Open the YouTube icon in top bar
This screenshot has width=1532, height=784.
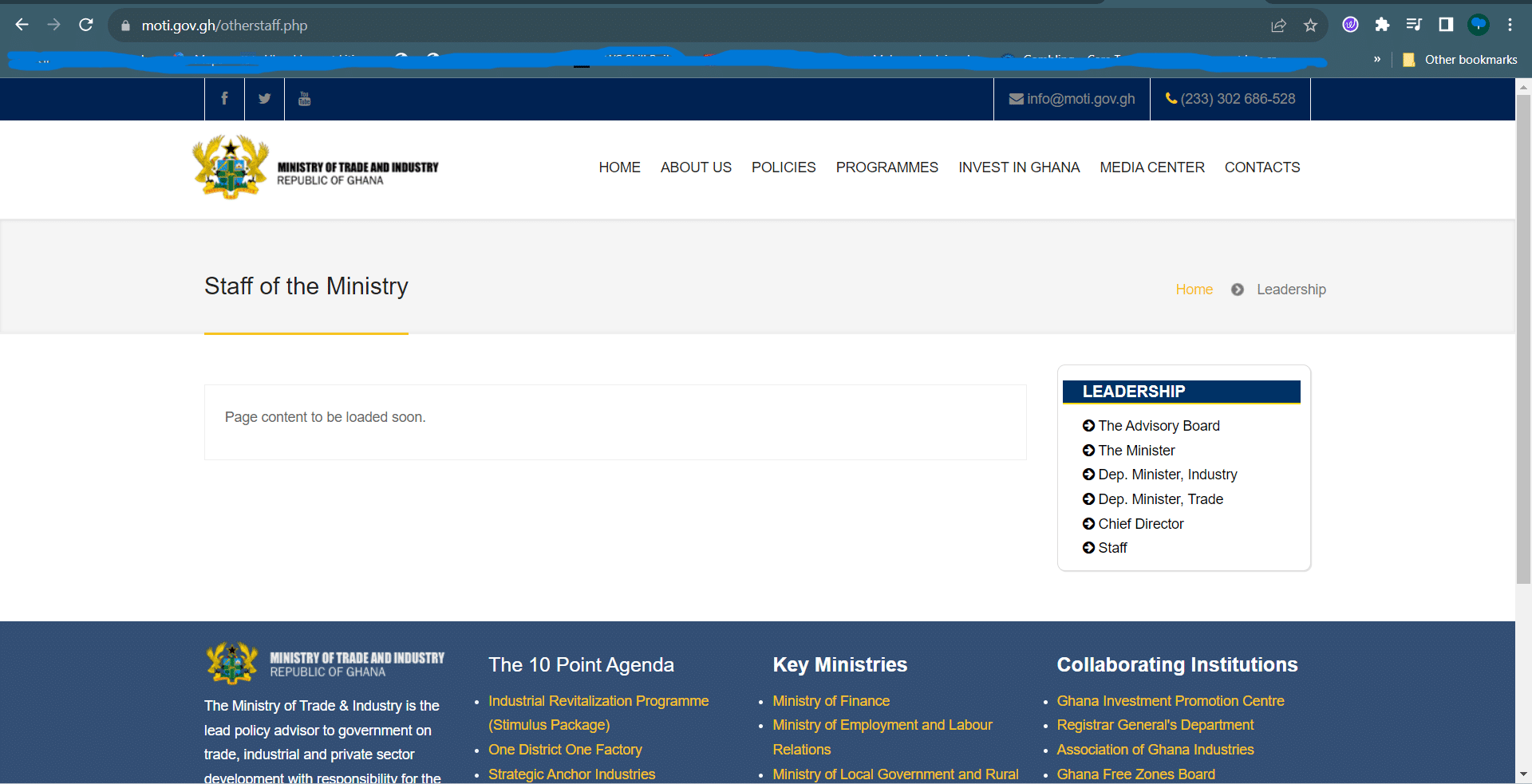coord(304,99)
